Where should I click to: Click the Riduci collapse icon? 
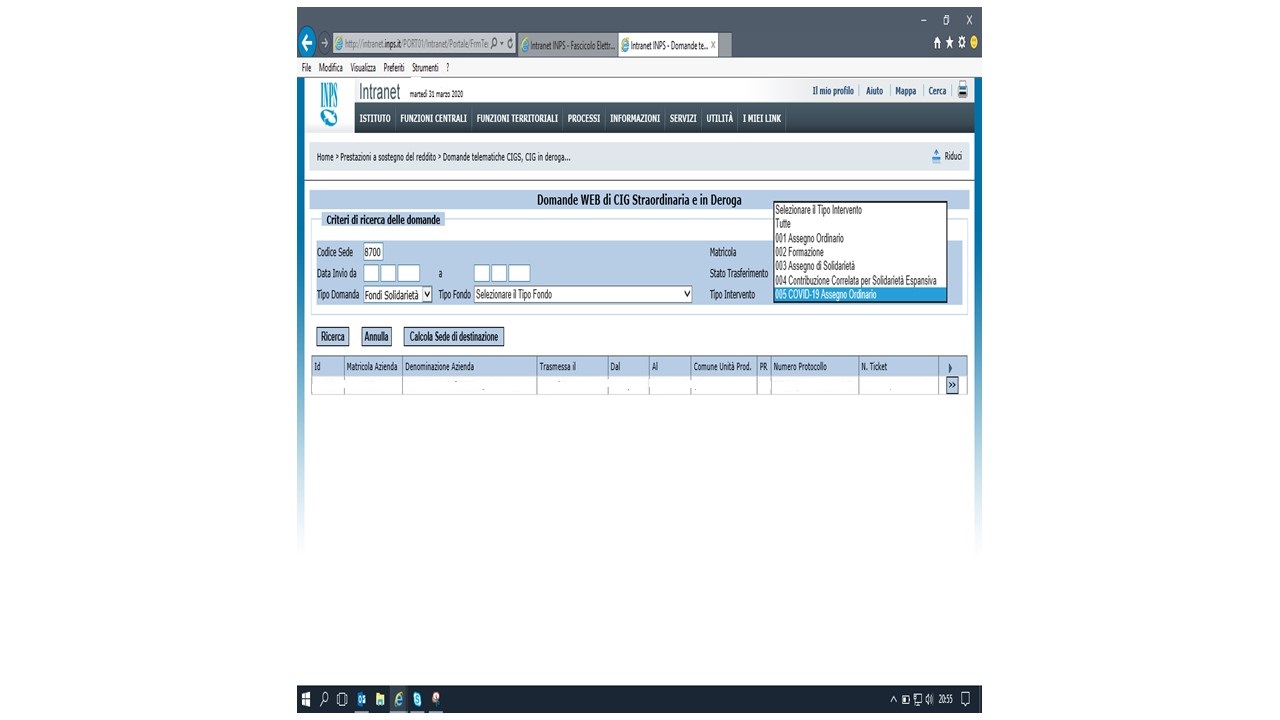click(x=937, y=156)
